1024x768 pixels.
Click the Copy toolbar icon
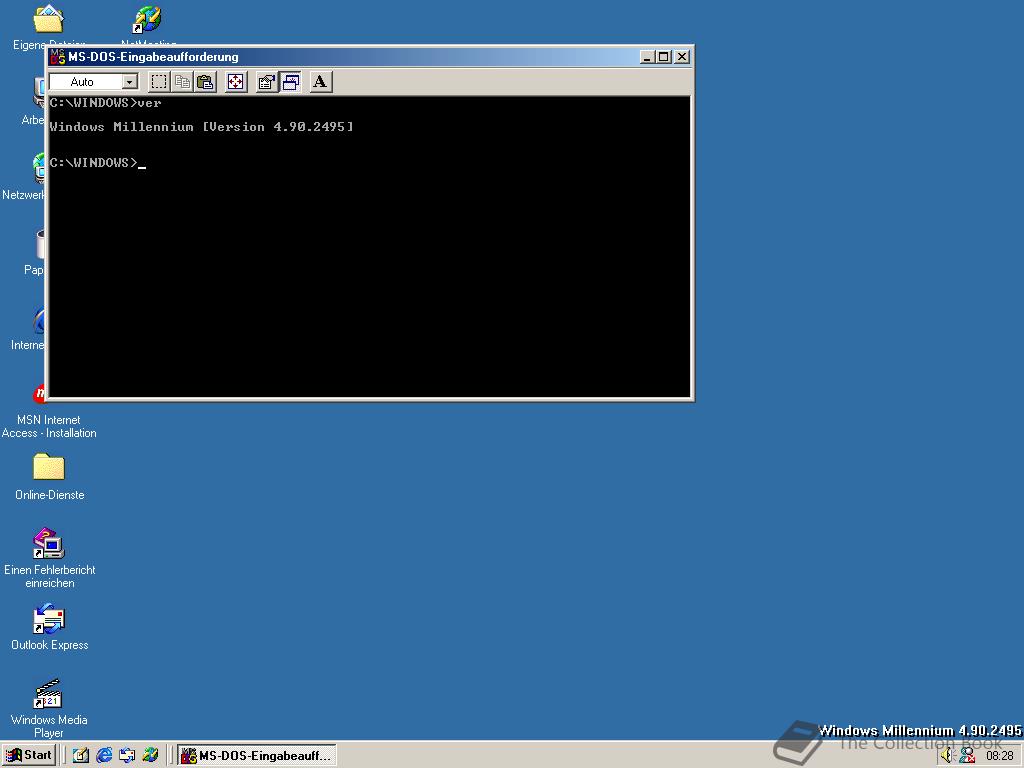182,82
